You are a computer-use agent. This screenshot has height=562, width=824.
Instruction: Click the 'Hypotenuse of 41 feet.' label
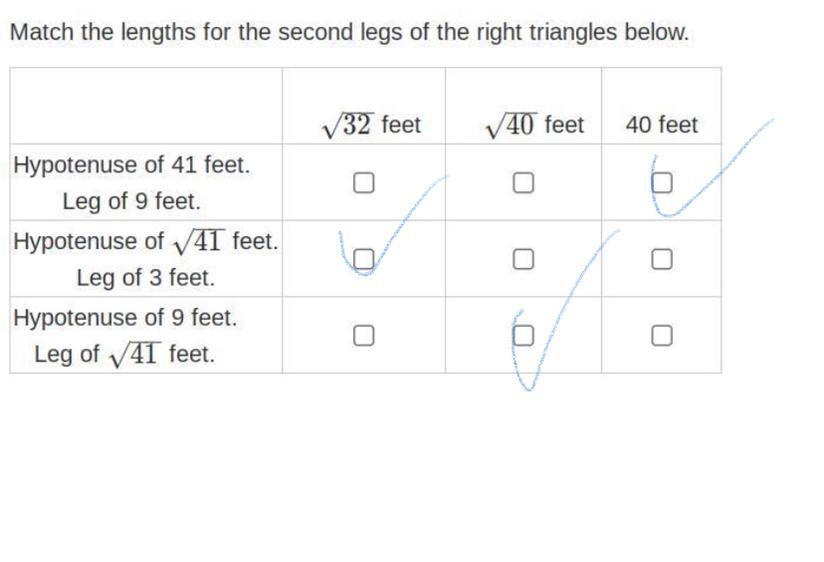click(131, 165)
